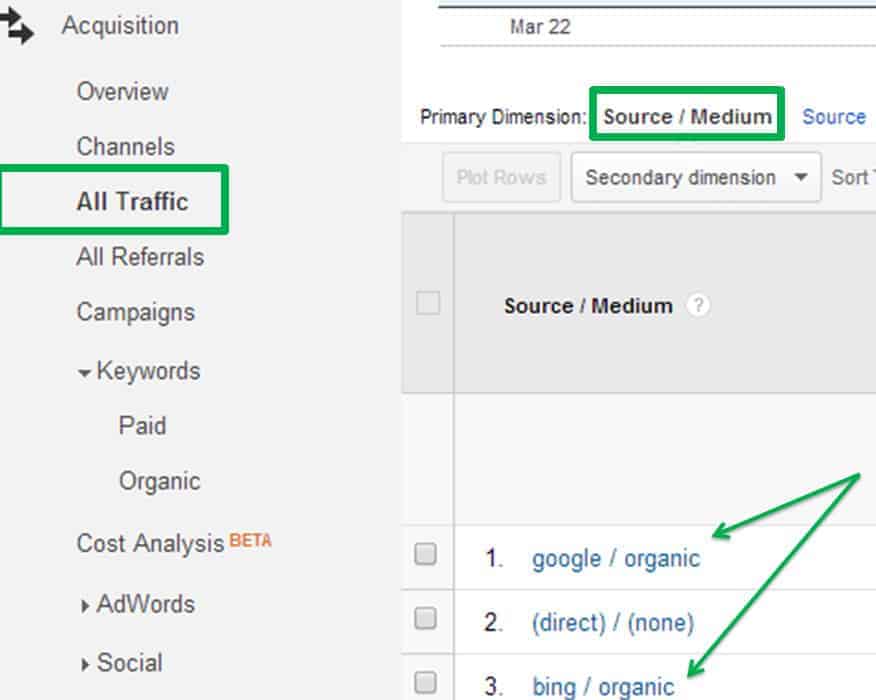Select All Traffic in sidebar
Viewport: 876px width, 700px height.
tap(132, 201)
